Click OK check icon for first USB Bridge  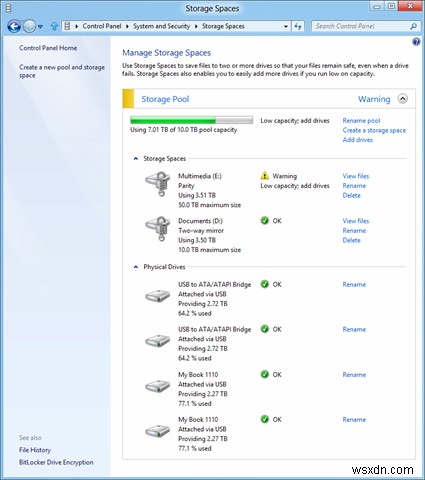point(264,284)
